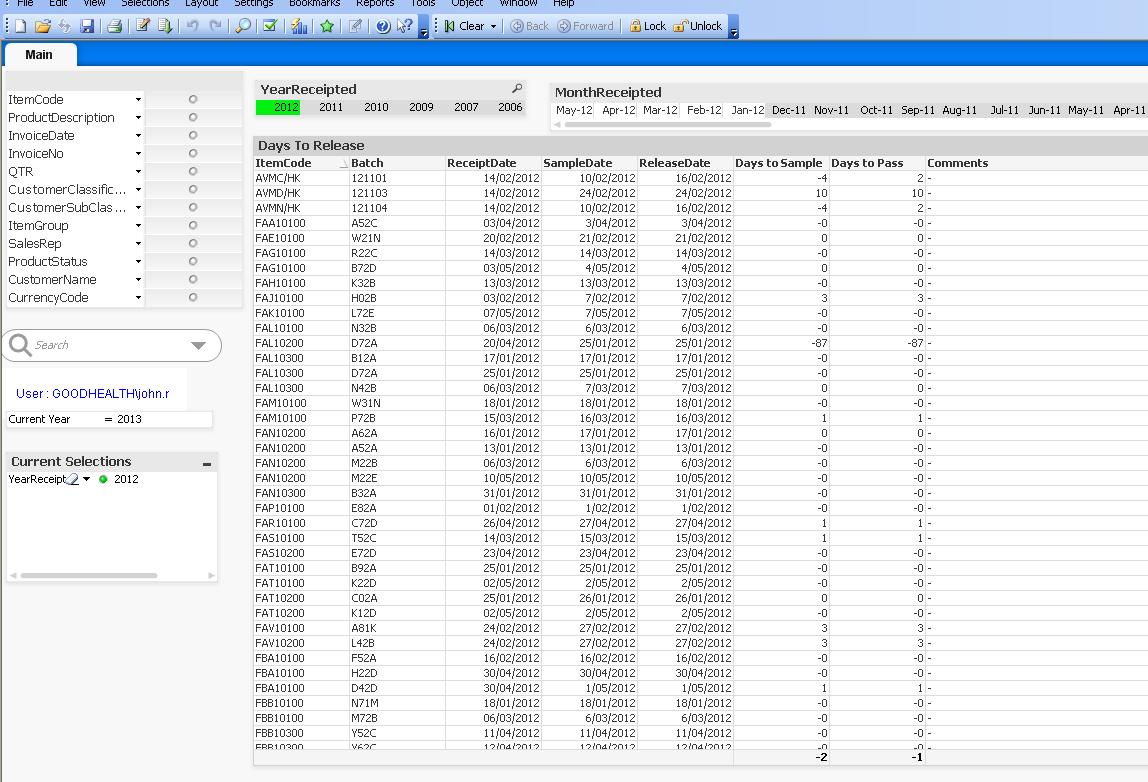Screen dimensions: 1148x782
Task: Click the Lock selections button
Action: coord(647,26)
